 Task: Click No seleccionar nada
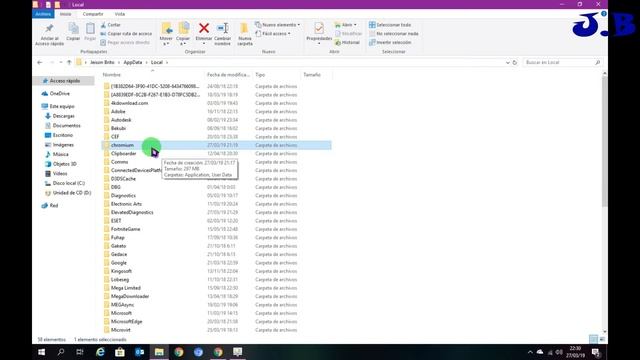[x=393, y=33]
